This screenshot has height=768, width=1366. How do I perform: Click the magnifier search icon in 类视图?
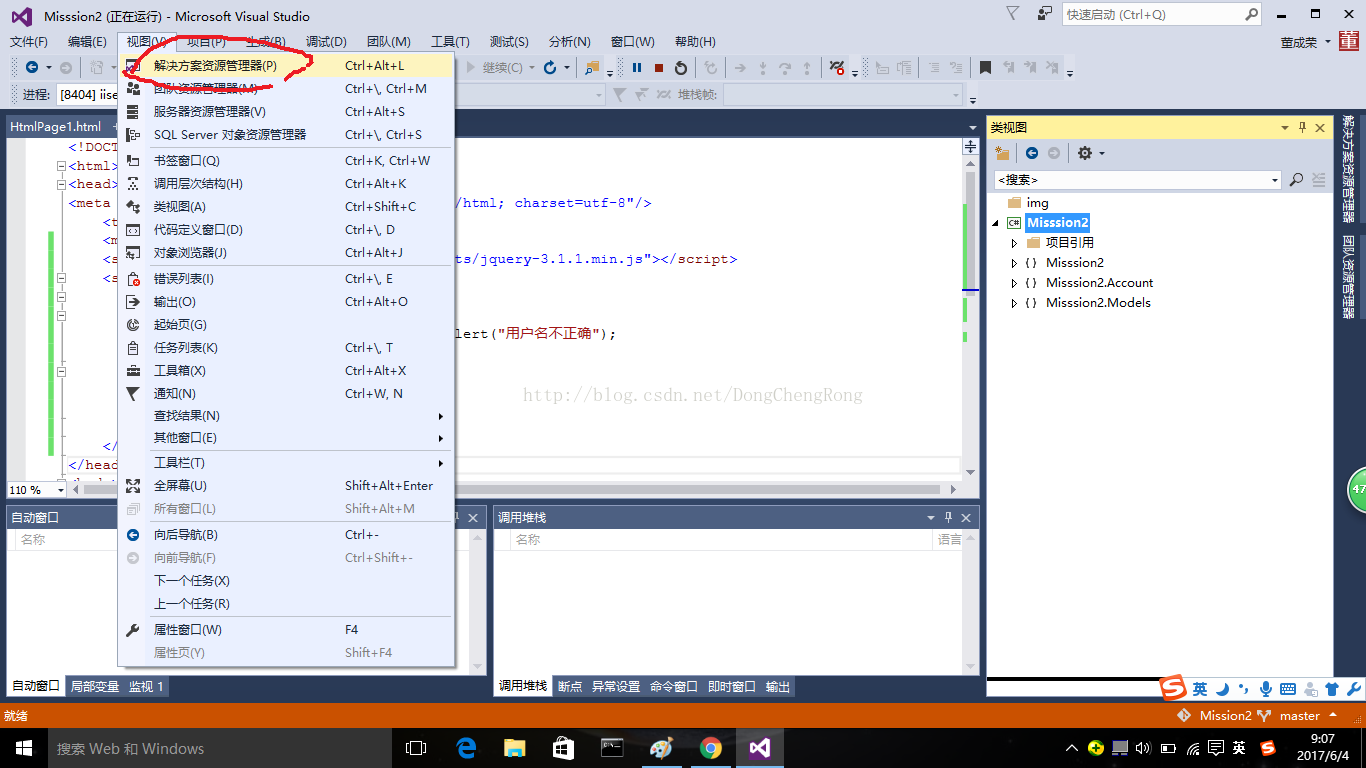coord(1297,180)
